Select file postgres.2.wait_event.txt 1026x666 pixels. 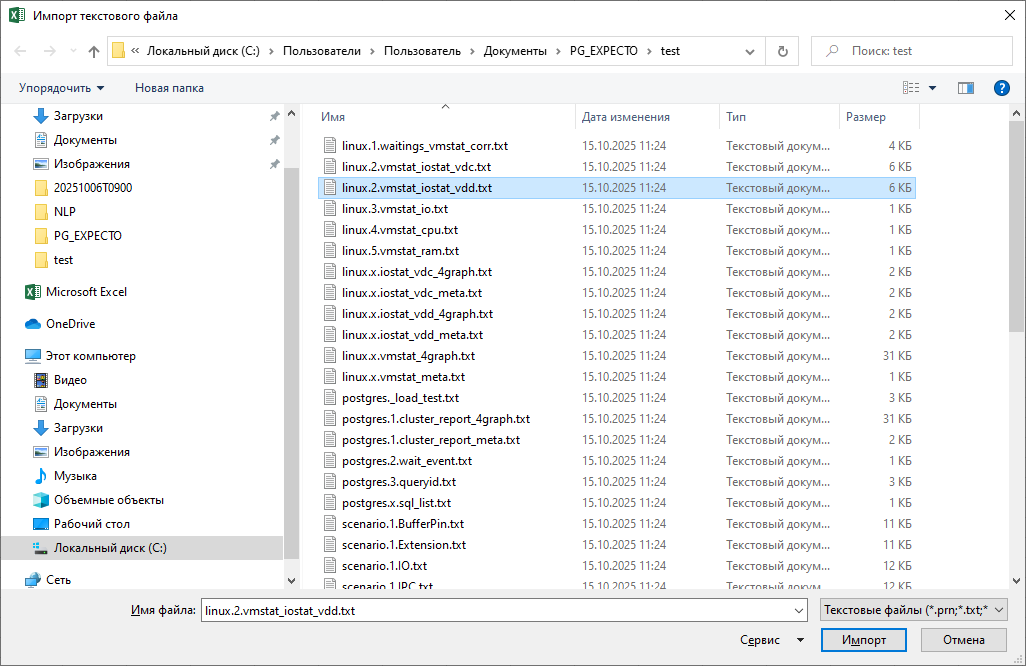(406, 461)
